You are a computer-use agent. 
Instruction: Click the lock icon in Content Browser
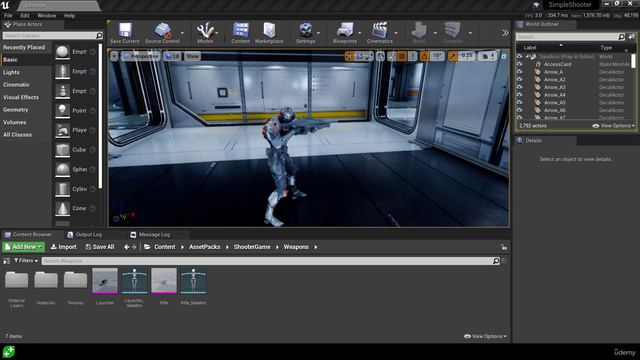504,247
